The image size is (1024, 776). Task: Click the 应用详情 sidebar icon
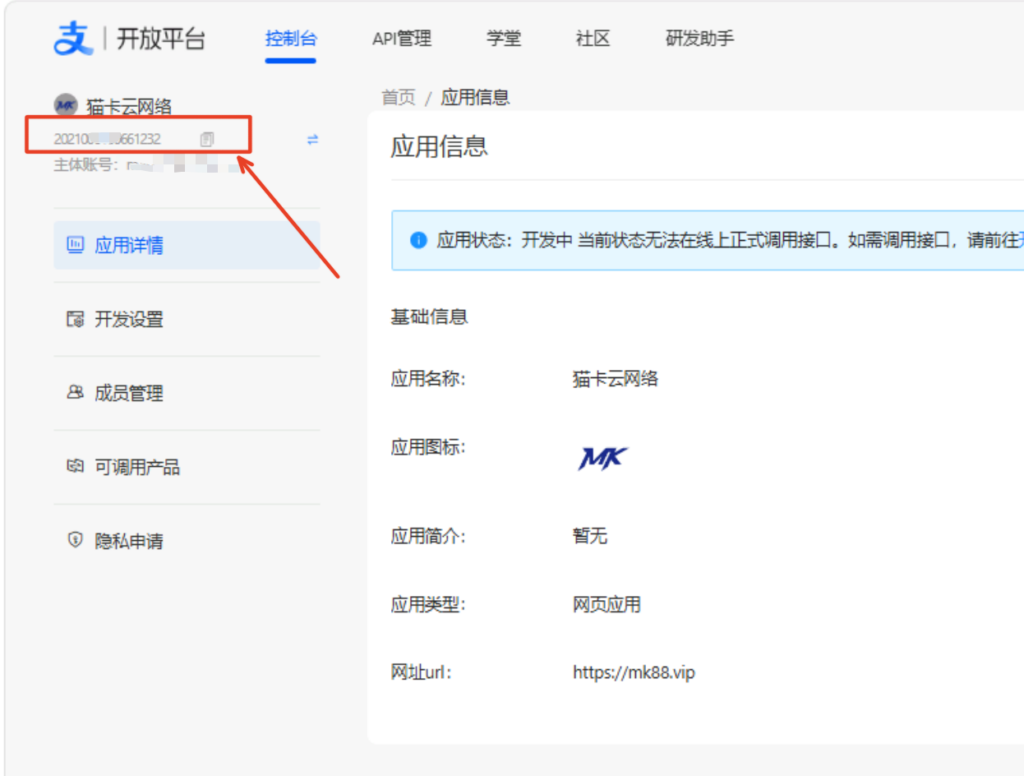tap(75, 245)
